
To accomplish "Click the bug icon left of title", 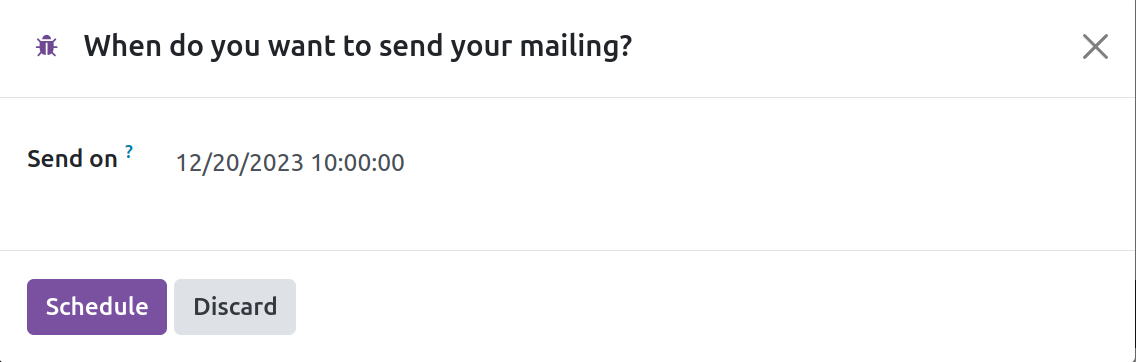I will 47,46.
